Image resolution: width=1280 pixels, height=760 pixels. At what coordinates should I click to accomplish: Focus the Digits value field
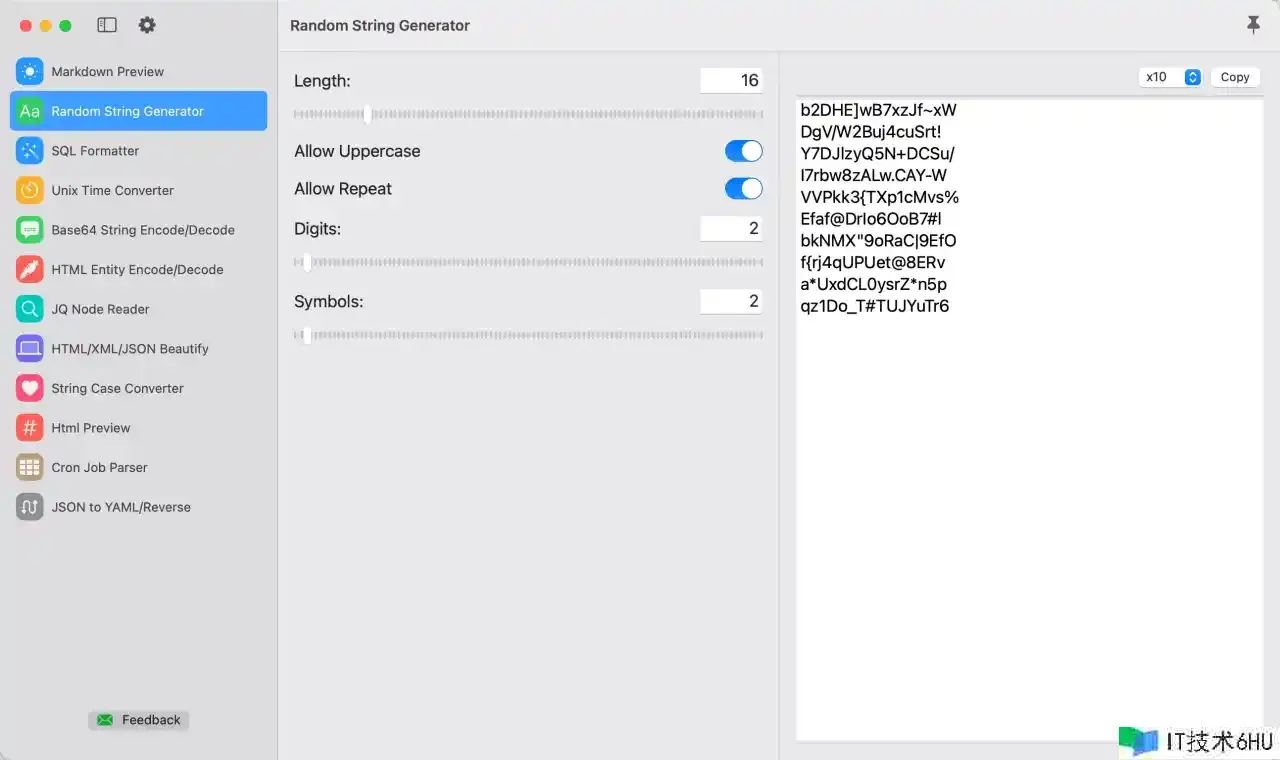[731, 229]
